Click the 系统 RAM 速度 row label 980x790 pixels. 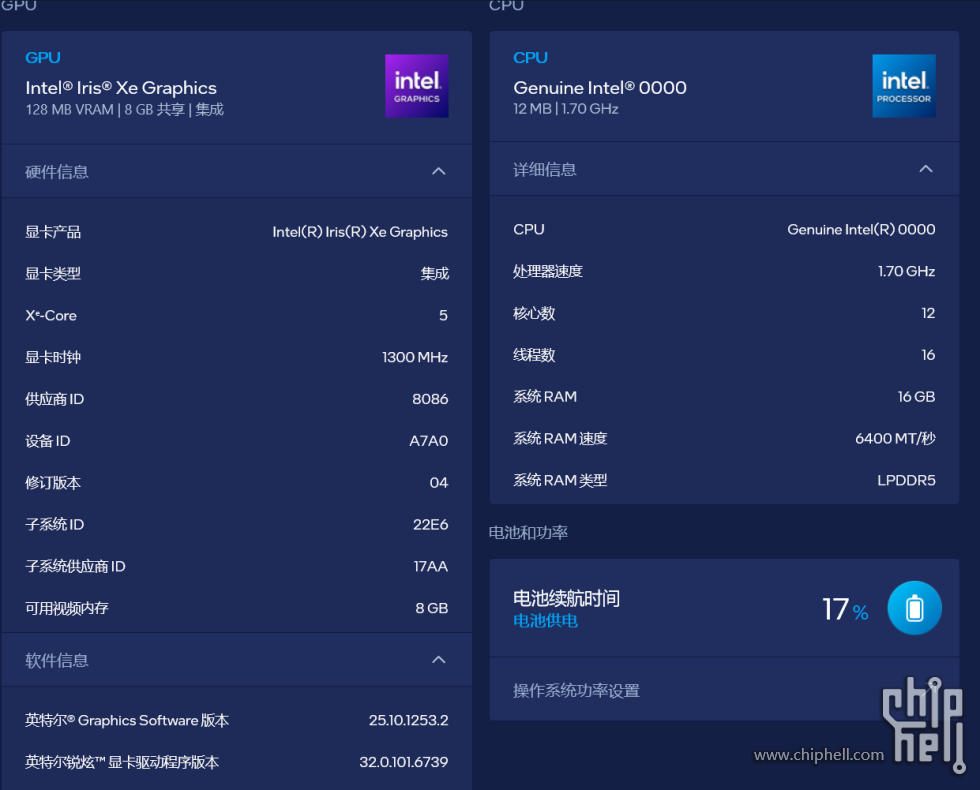(x=561, y=439)
